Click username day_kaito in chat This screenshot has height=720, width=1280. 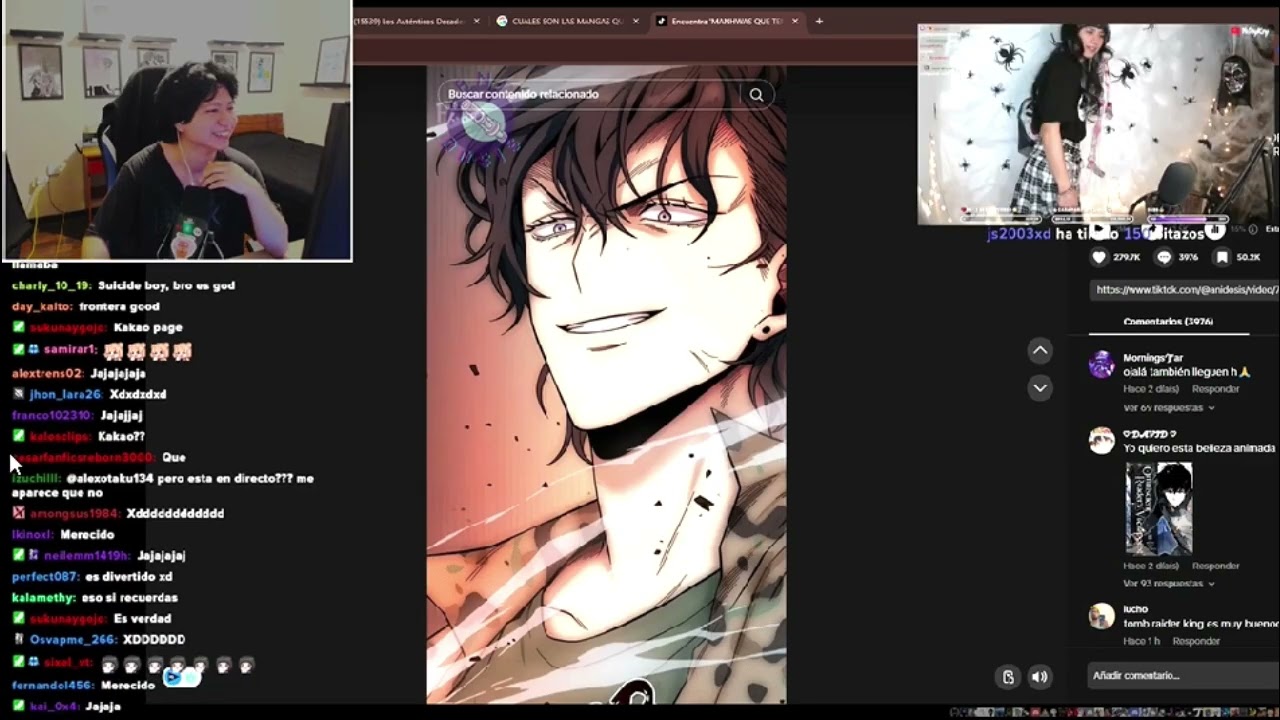42,306
